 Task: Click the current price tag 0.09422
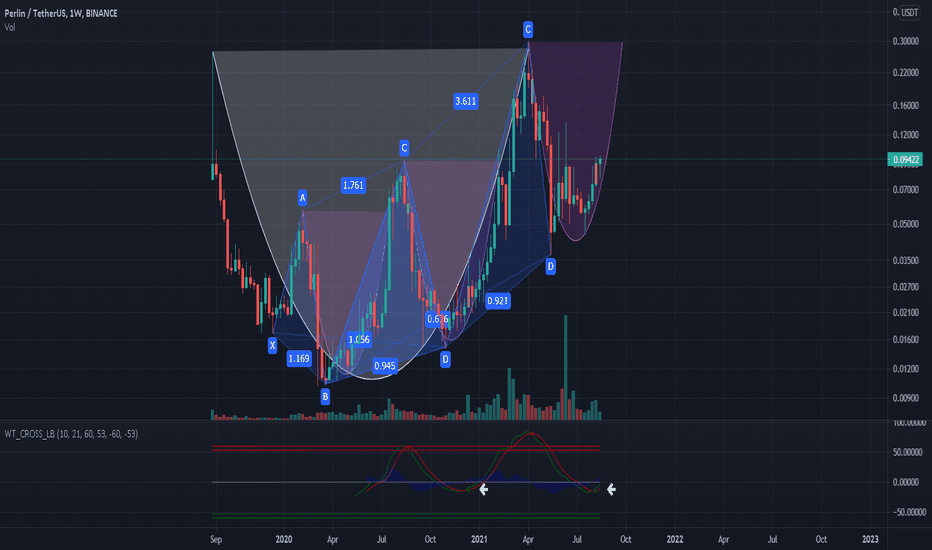pos(905,159)
